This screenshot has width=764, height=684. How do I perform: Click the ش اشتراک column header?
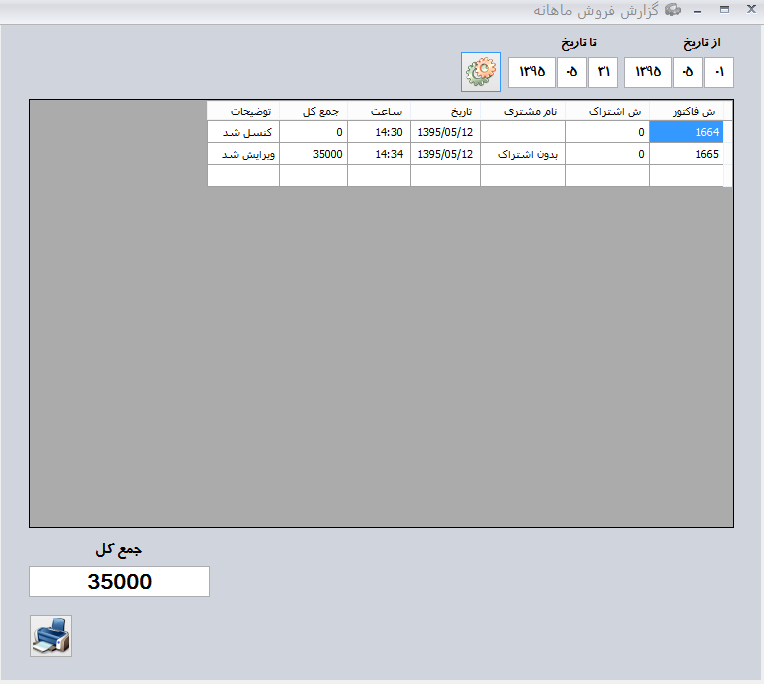click(607, 112)
